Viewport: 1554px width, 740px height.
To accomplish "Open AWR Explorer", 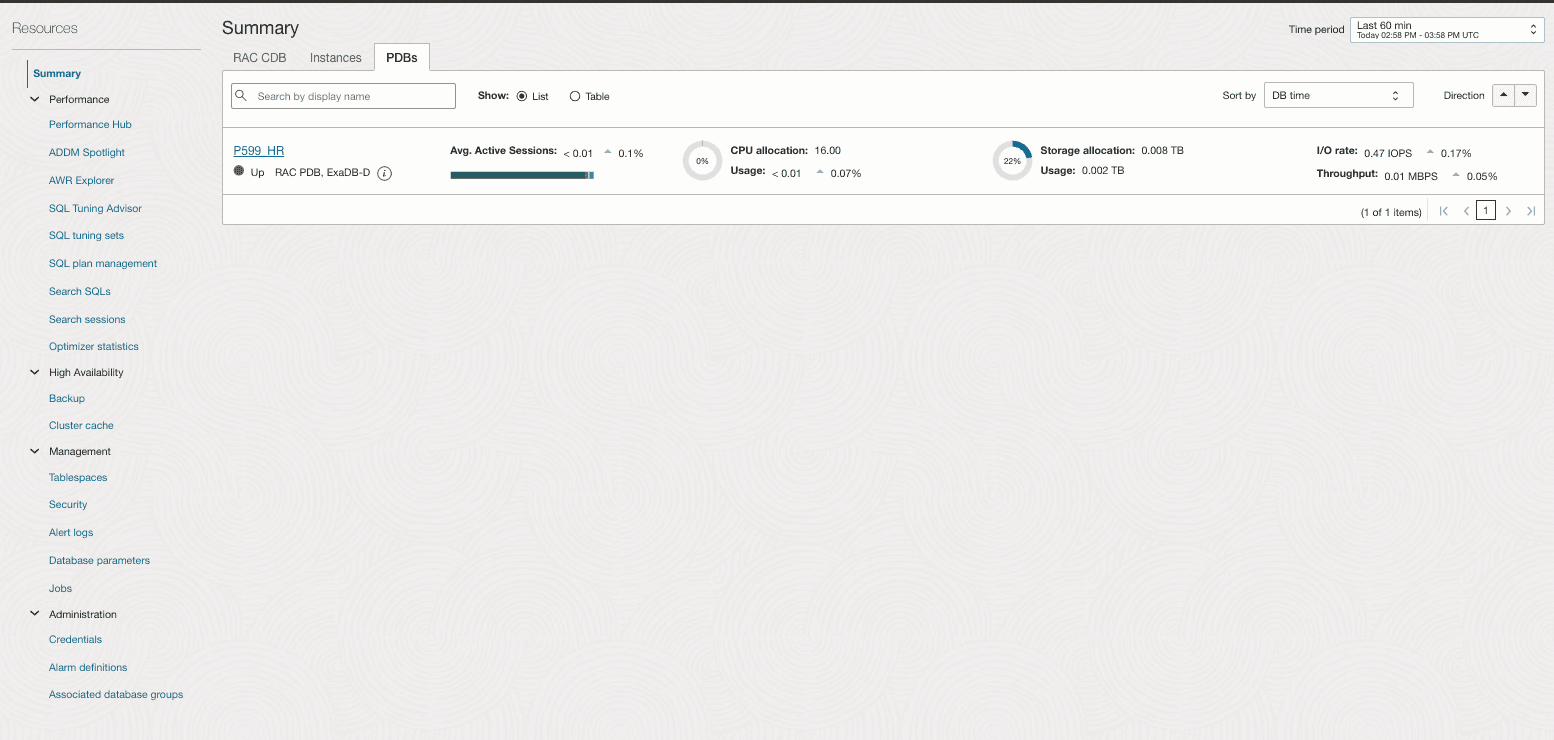I will [x=82, y=181].
